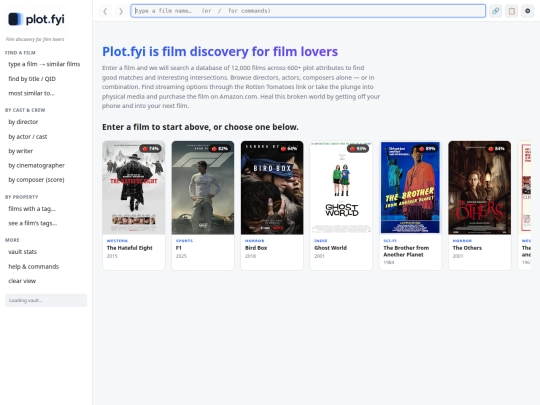
Task: Open The Others poster
Action: click(x=480, y=188)
